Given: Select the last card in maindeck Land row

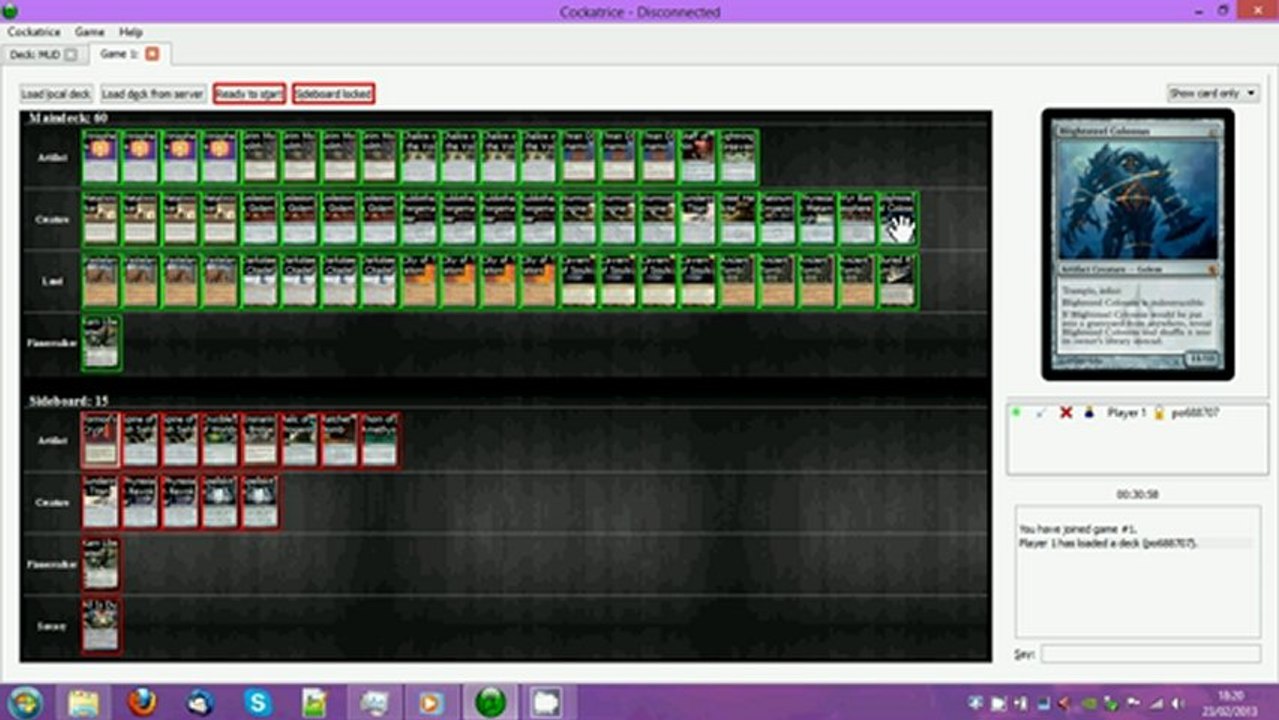Looking at the screenshot, I should coord(898,281).
